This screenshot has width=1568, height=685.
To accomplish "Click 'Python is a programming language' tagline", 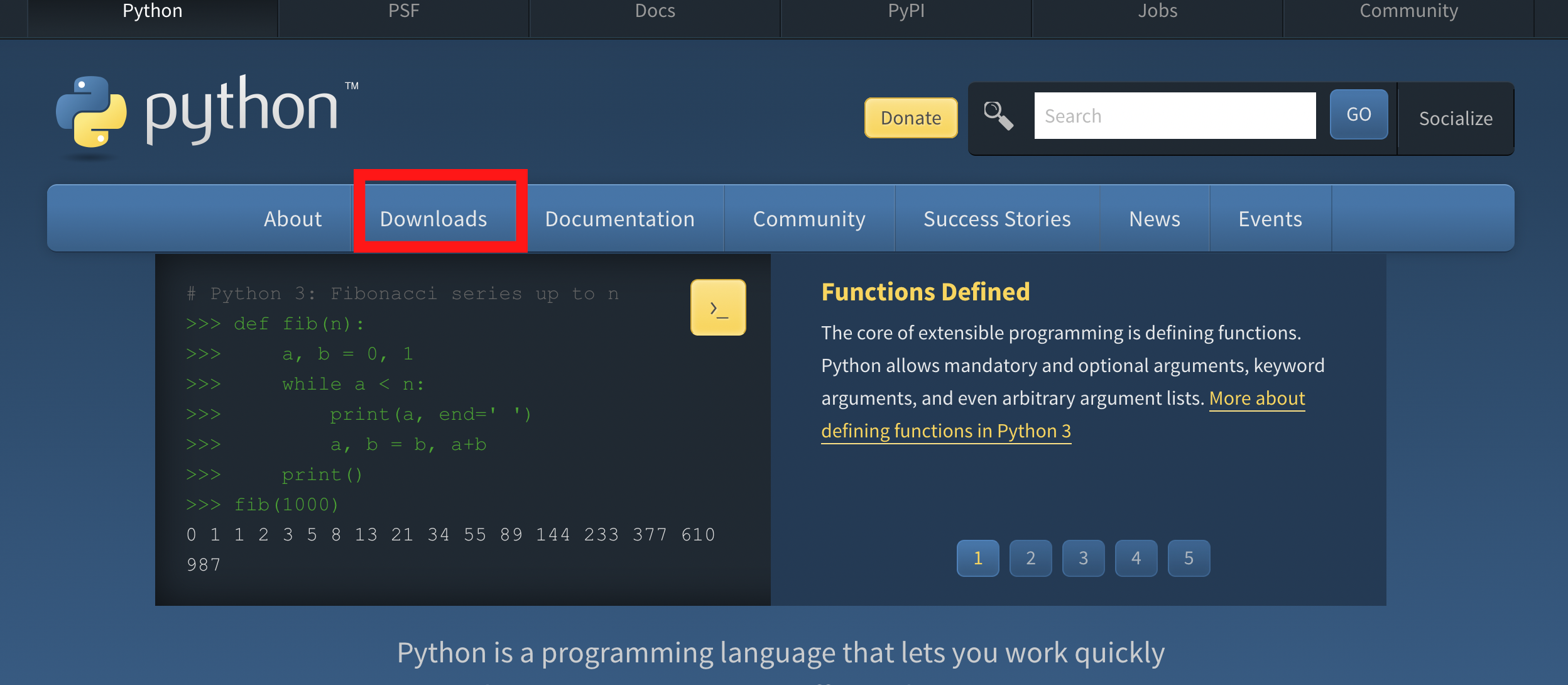I will pos(781,652).
